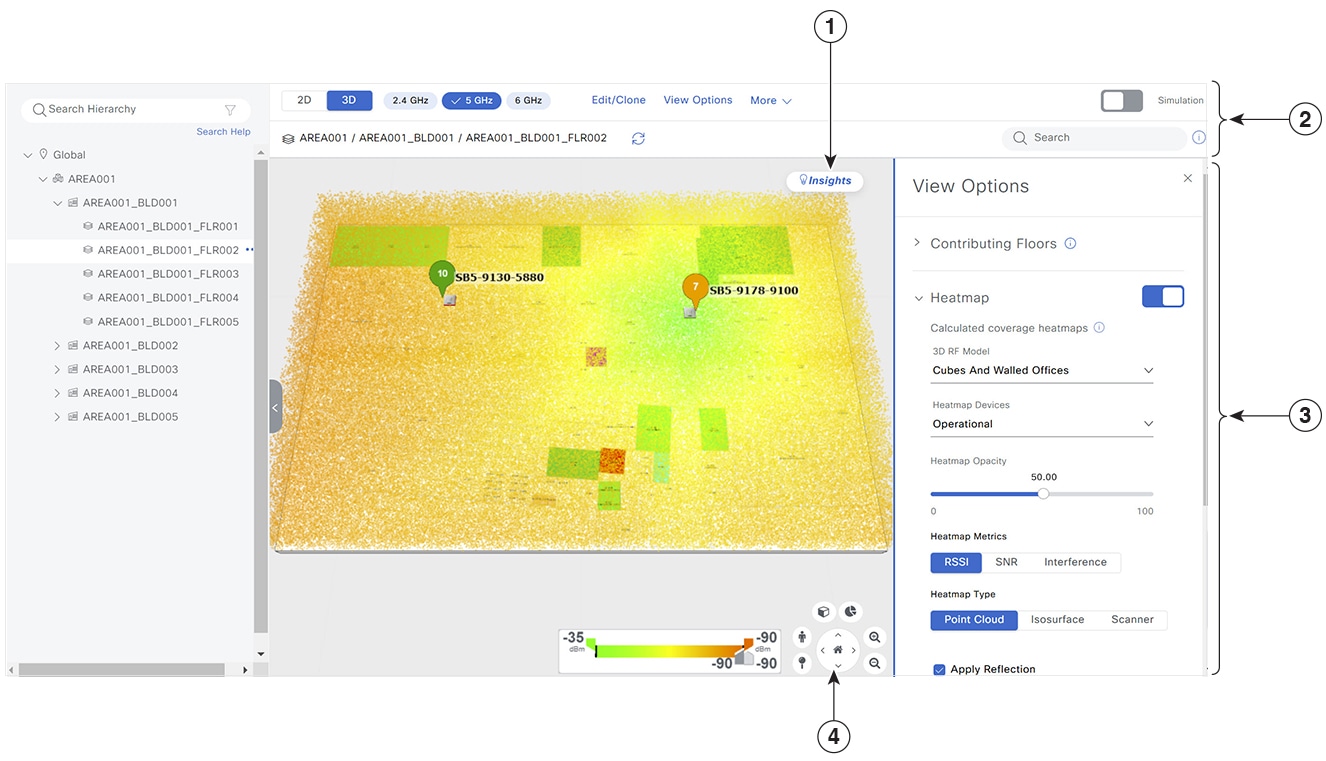Zoom out with the minus magnifier icon
This screenshot has width=1326, height=761.
[875, 663]
